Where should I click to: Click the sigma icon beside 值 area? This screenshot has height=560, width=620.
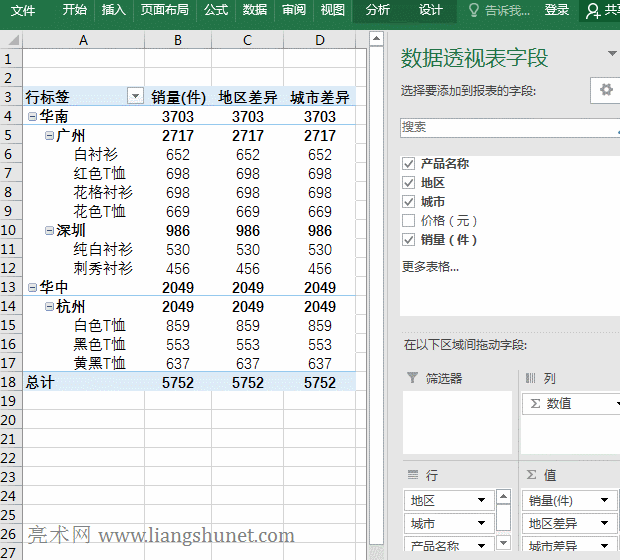[531, 475]
